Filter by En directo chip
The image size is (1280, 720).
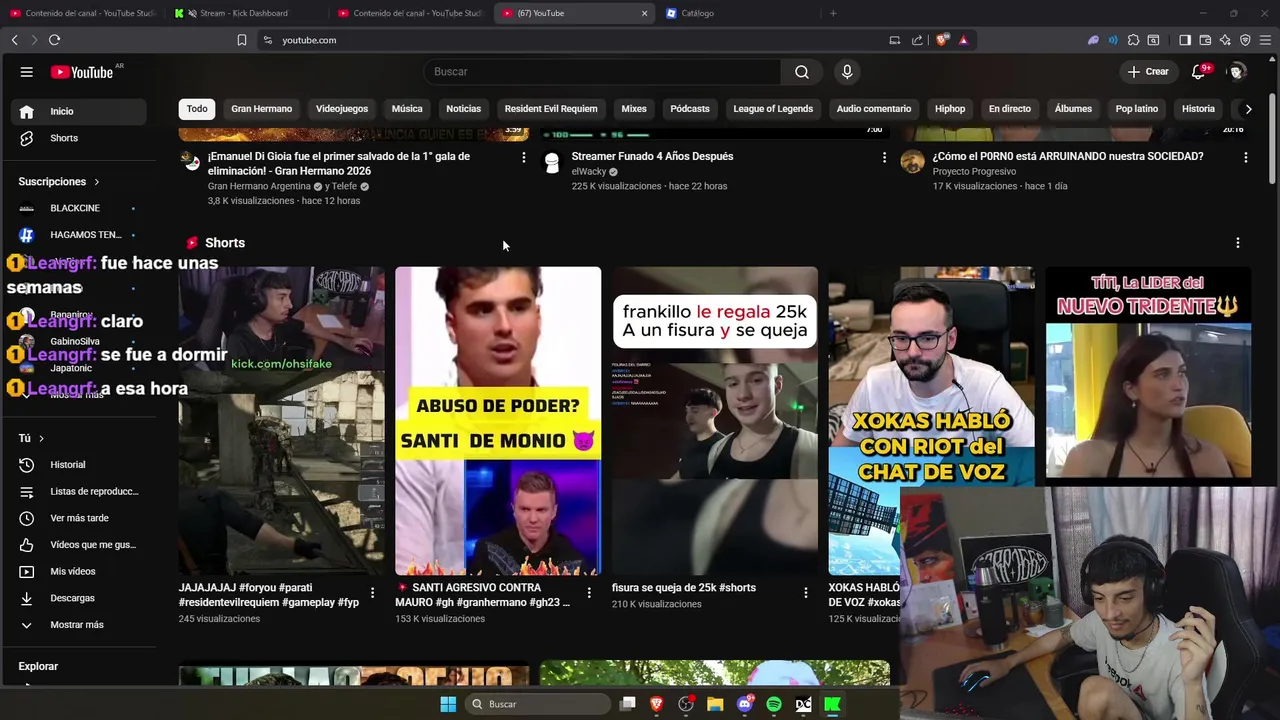(1010, 109)
